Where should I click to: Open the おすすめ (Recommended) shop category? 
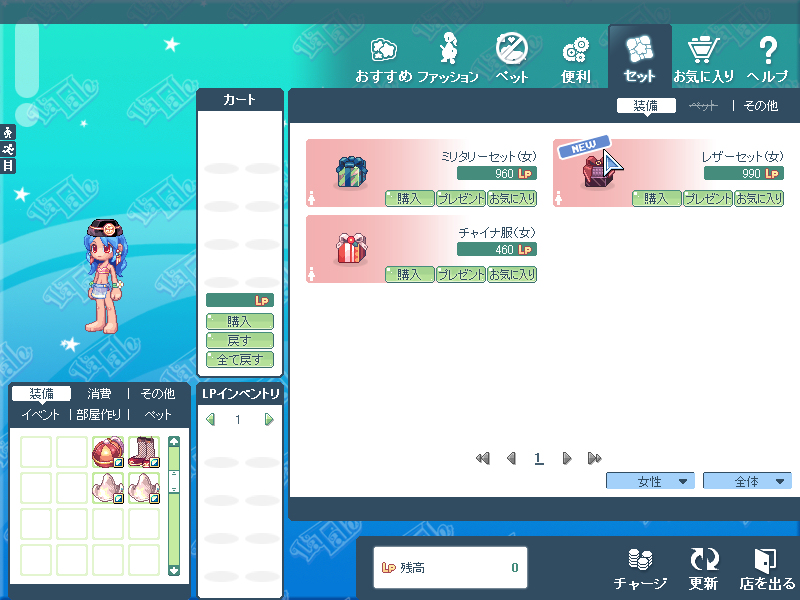384,57
